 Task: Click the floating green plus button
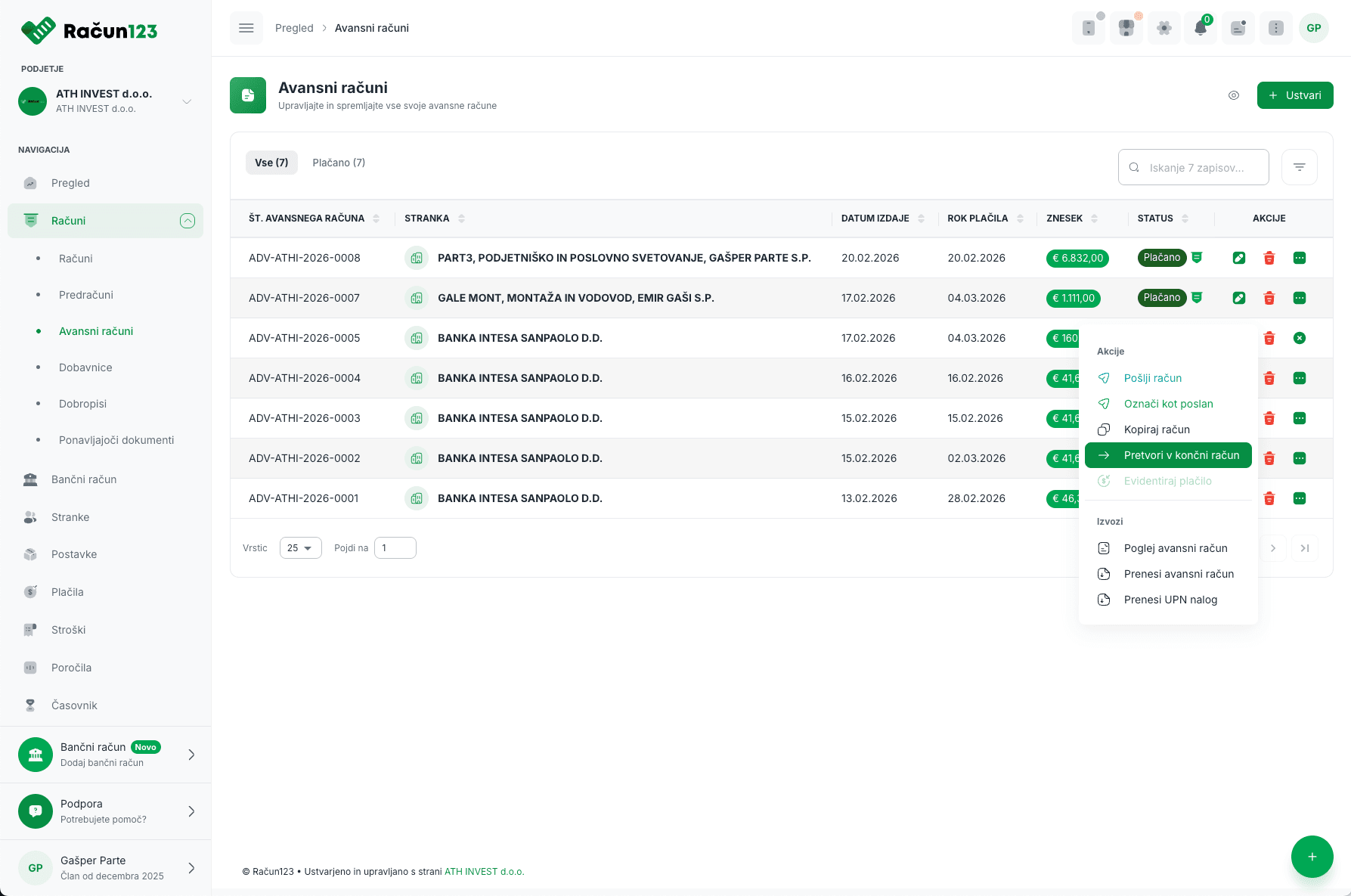1312,857
